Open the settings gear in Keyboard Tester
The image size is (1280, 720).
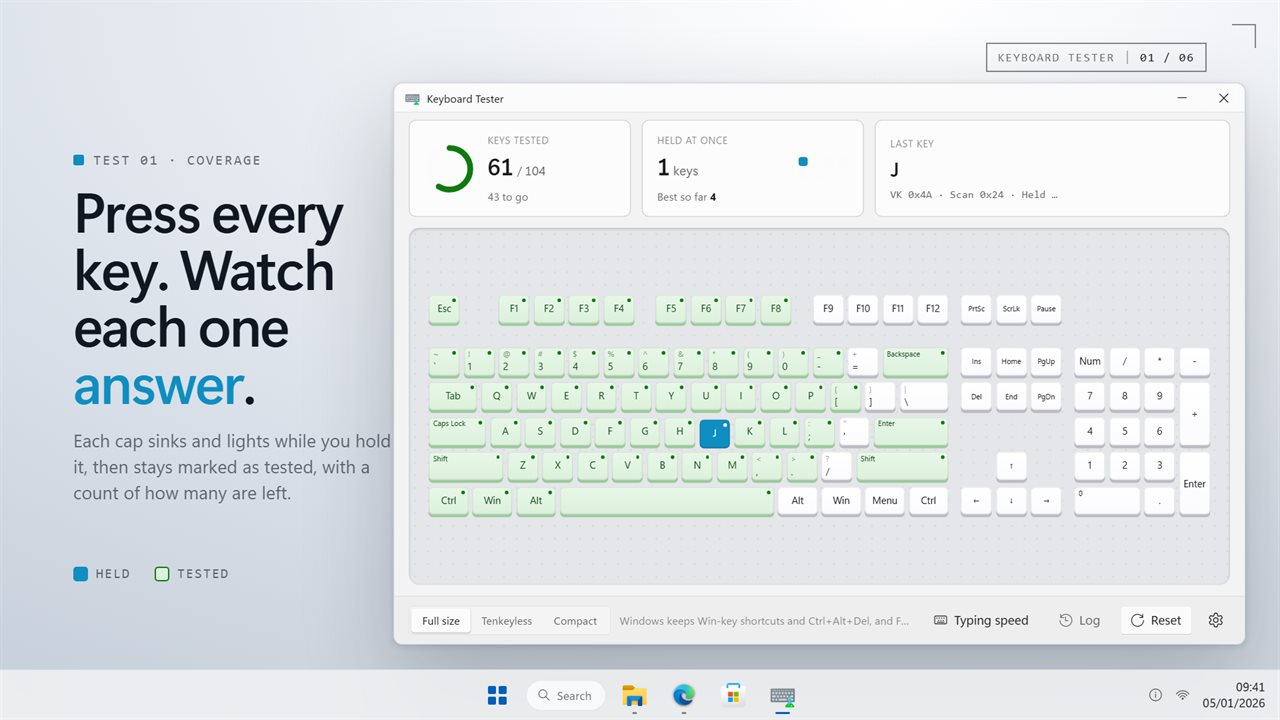tap(1215, 620)
